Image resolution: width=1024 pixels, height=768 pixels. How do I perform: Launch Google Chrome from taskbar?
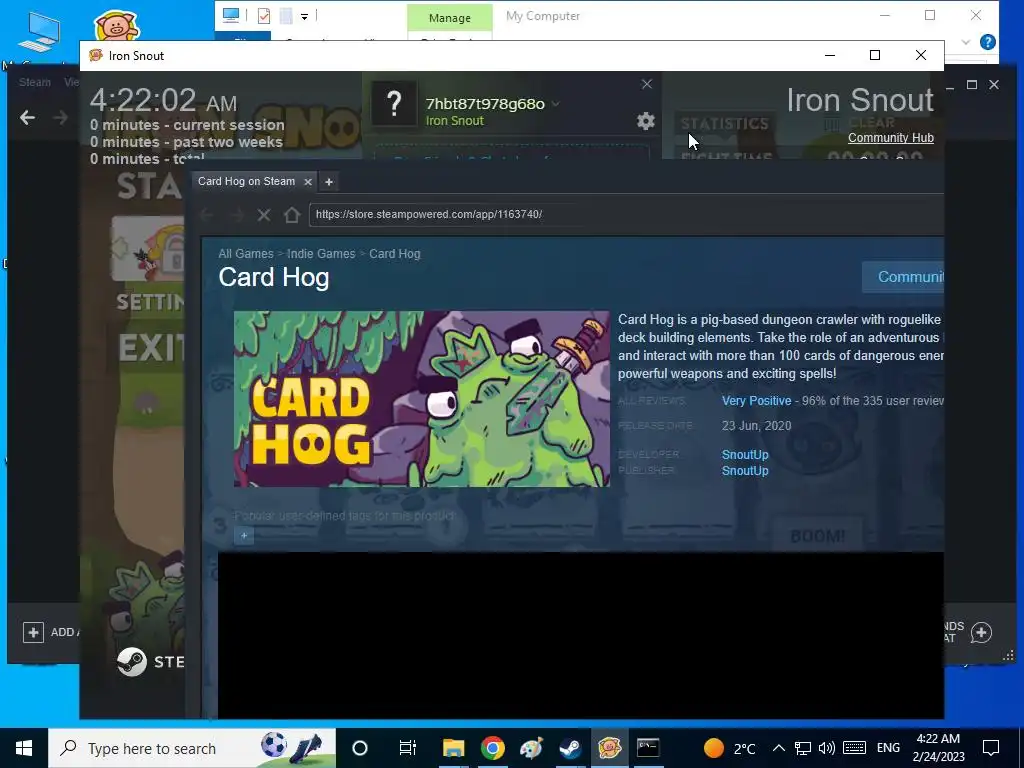[x=492, y=748]
